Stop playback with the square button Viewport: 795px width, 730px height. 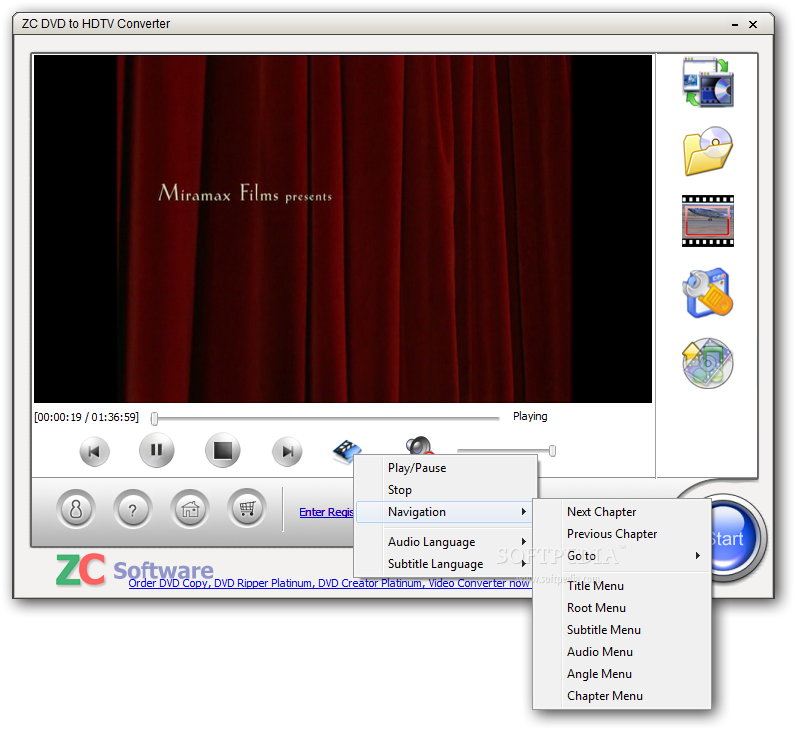(223, 450)
